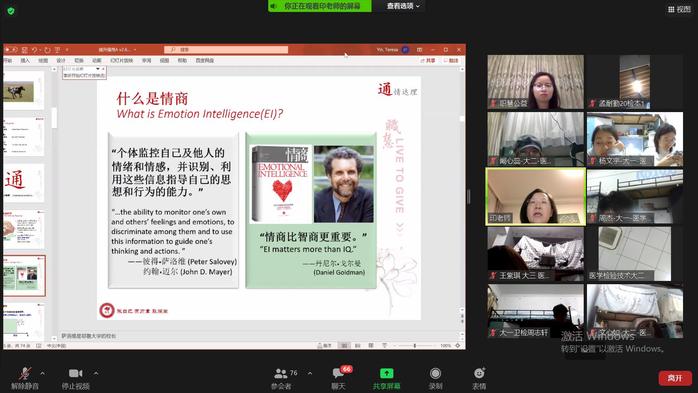
Task: Expand video options chevron beside camera
Action: pyautogui.click(x=96, y=373)
